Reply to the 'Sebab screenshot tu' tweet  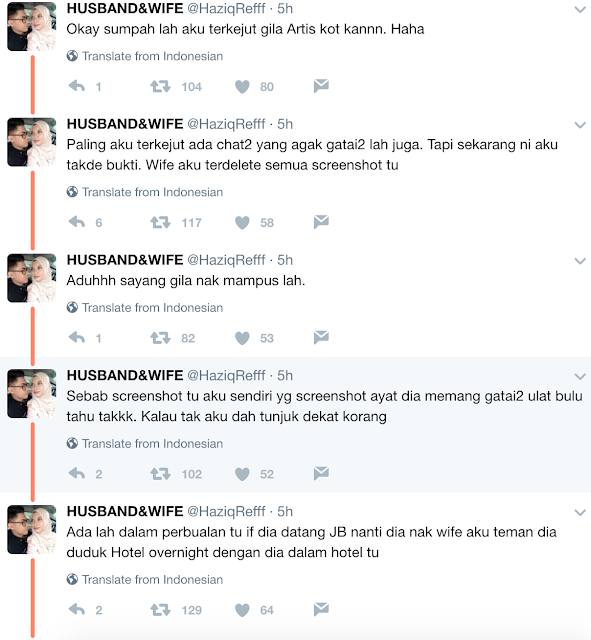tap(77, 473)
